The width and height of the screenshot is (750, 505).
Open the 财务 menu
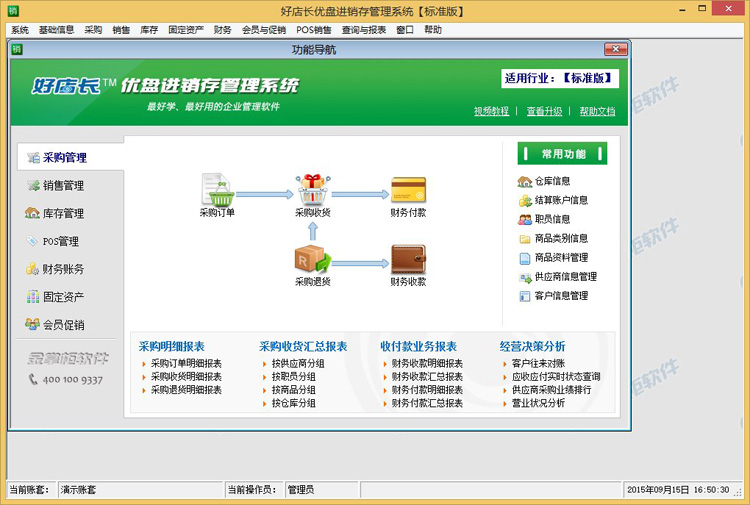pyautogui.click(x=222, y=30)
